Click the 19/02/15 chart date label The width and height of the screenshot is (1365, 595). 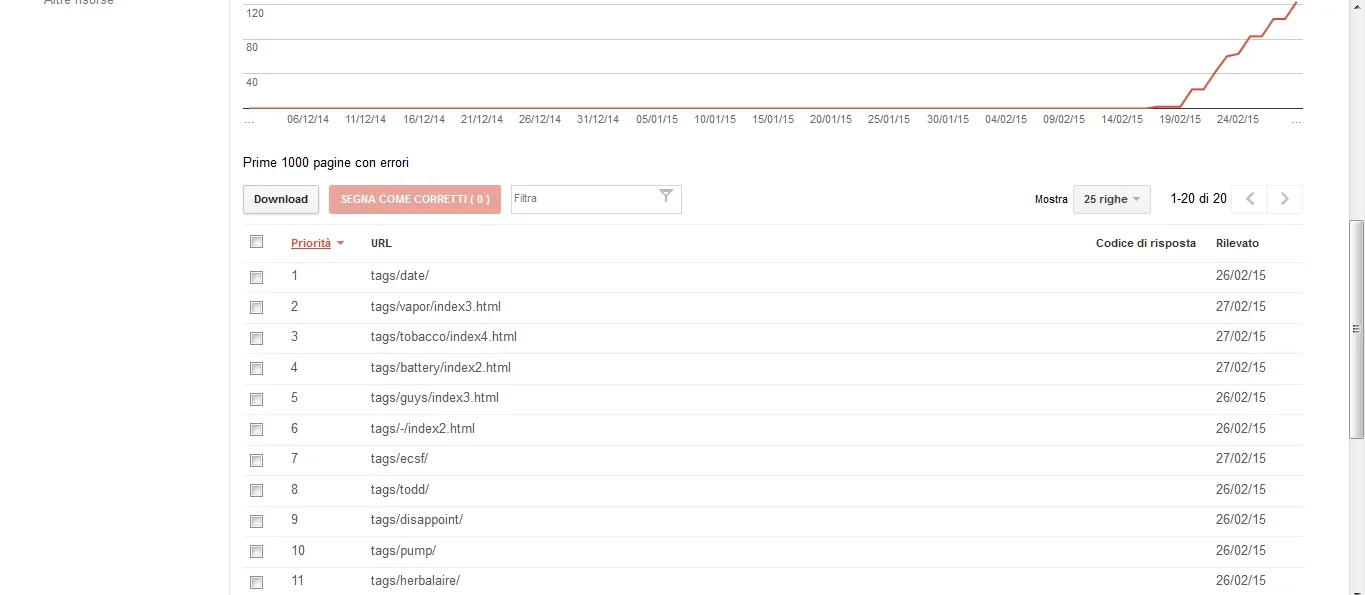point(1180,119)
